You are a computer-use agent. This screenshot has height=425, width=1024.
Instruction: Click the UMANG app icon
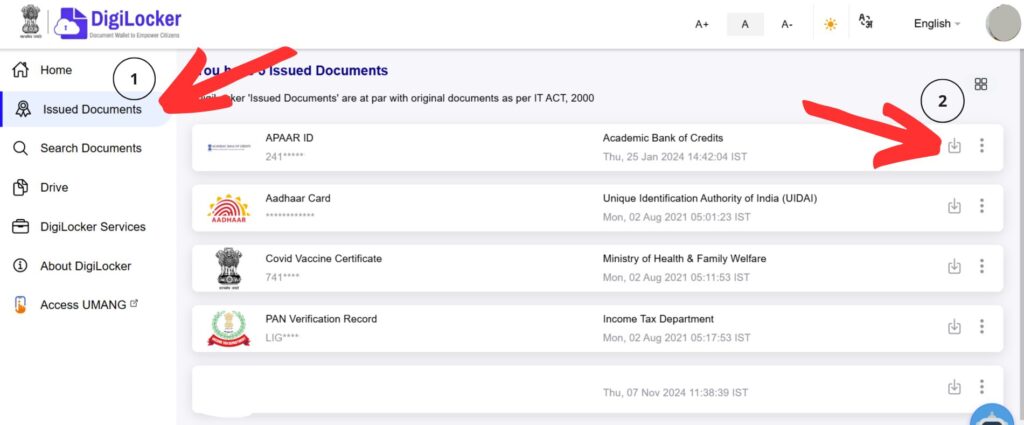pyautogui.click(x=21, y=305)
